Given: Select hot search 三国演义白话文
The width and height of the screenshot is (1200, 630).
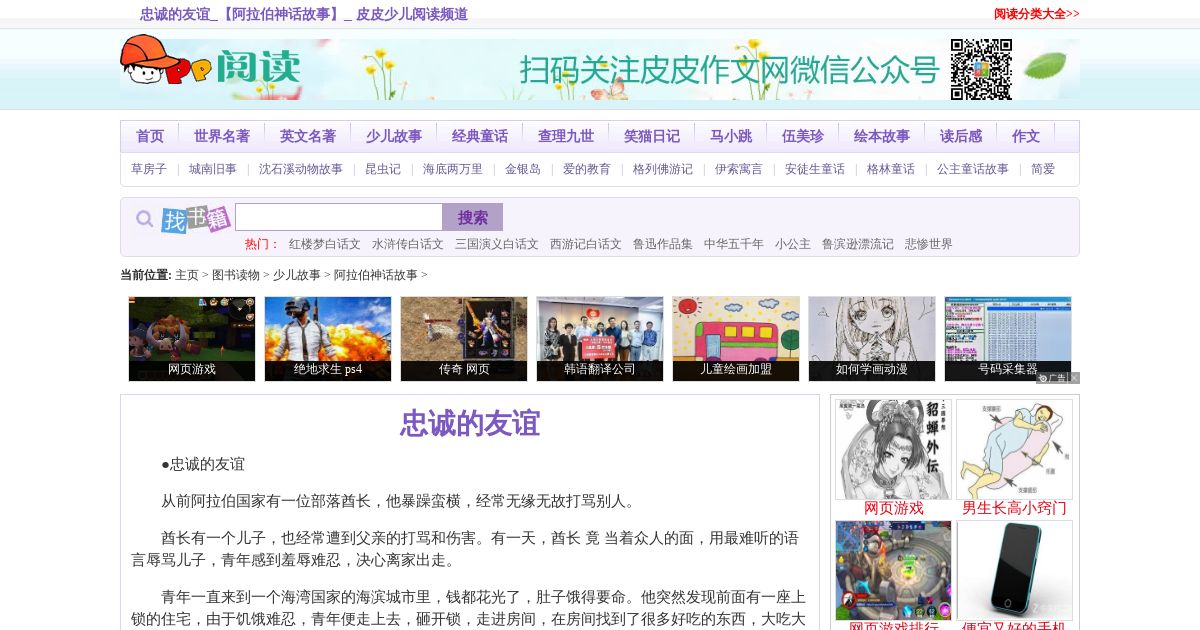Looking at the screenshot, I should (497, 244).
